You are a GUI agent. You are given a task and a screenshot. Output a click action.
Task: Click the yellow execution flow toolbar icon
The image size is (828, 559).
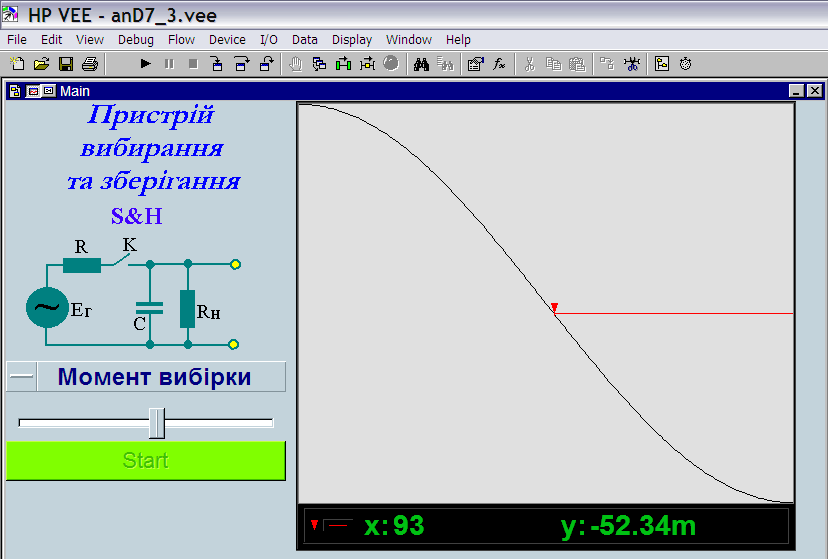point(367,64)
